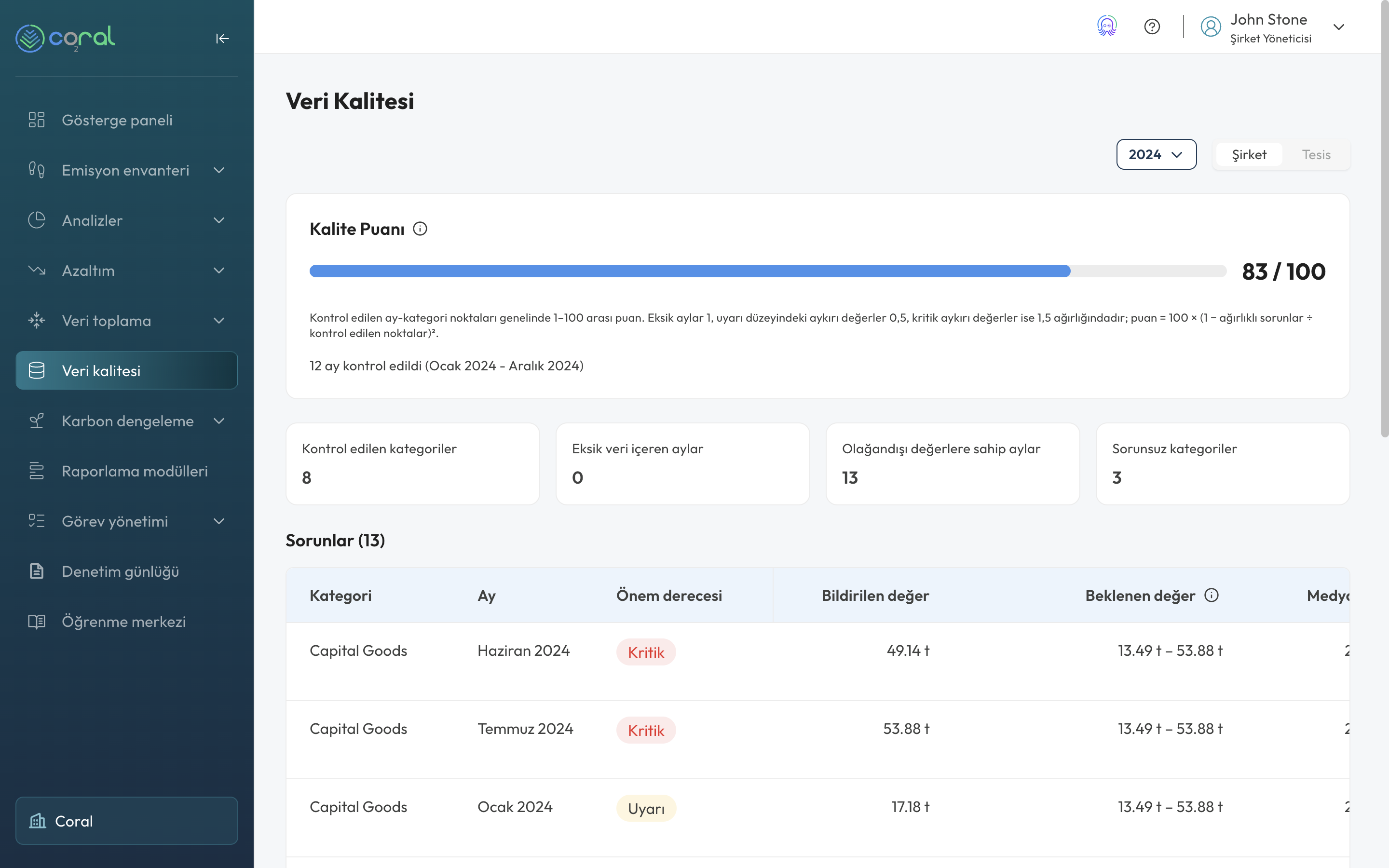The height and width of the screenshot is (868, 1389).
Task: Click the Ocak 2024 month cell
Action: tap(515, 807)
